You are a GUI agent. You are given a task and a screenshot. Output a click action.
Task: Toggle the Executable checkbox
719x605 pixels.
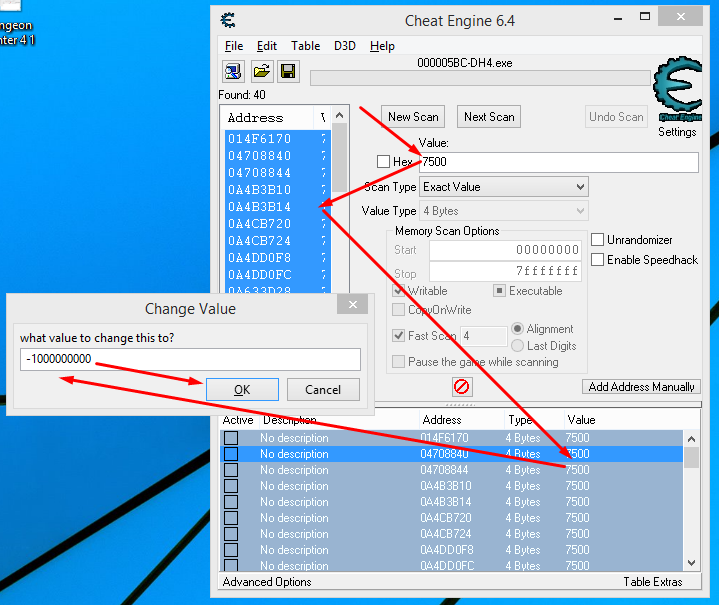point(499,291)
